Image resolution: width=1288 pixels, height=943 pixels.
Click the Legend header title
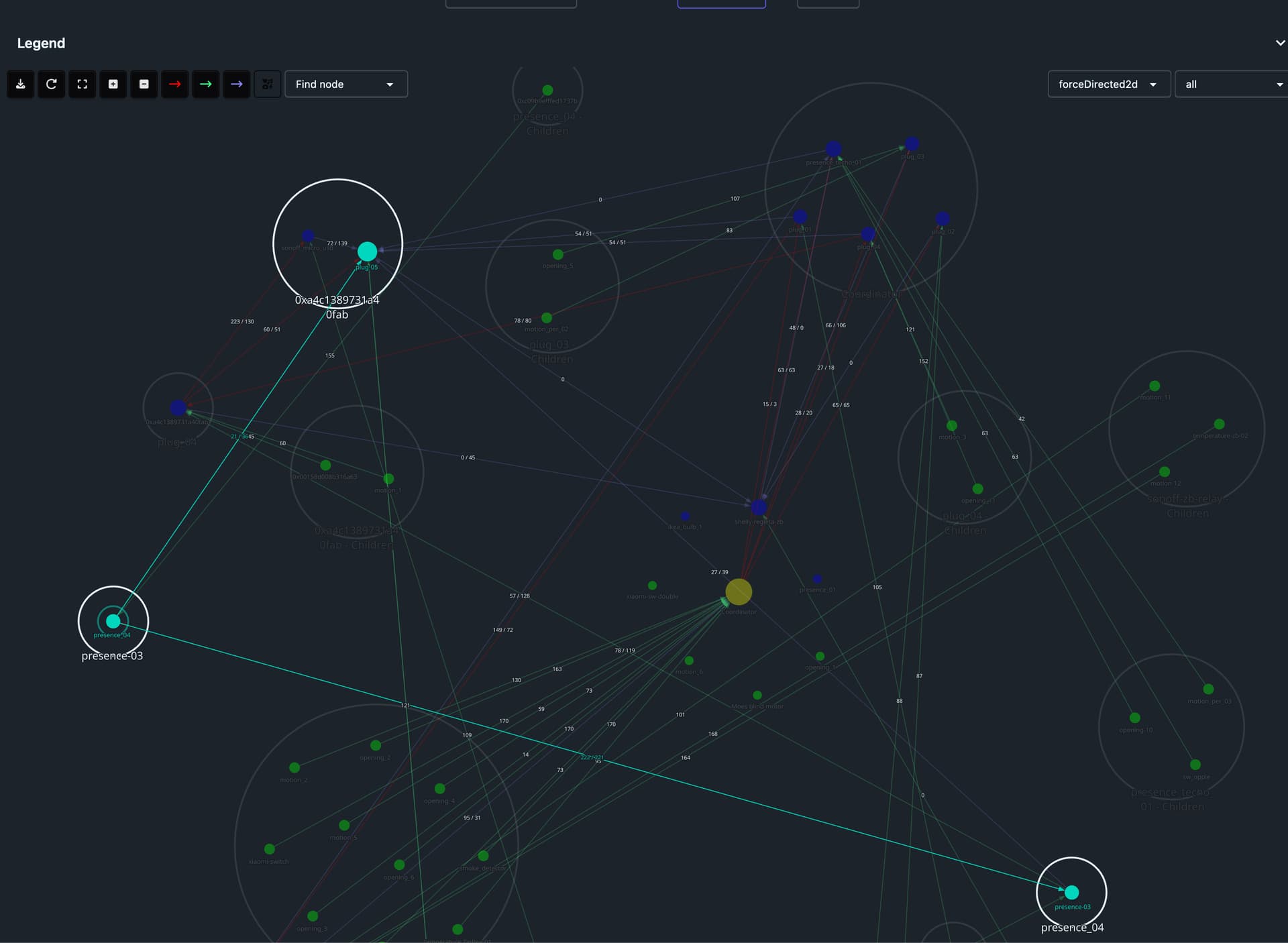point(41,43)
